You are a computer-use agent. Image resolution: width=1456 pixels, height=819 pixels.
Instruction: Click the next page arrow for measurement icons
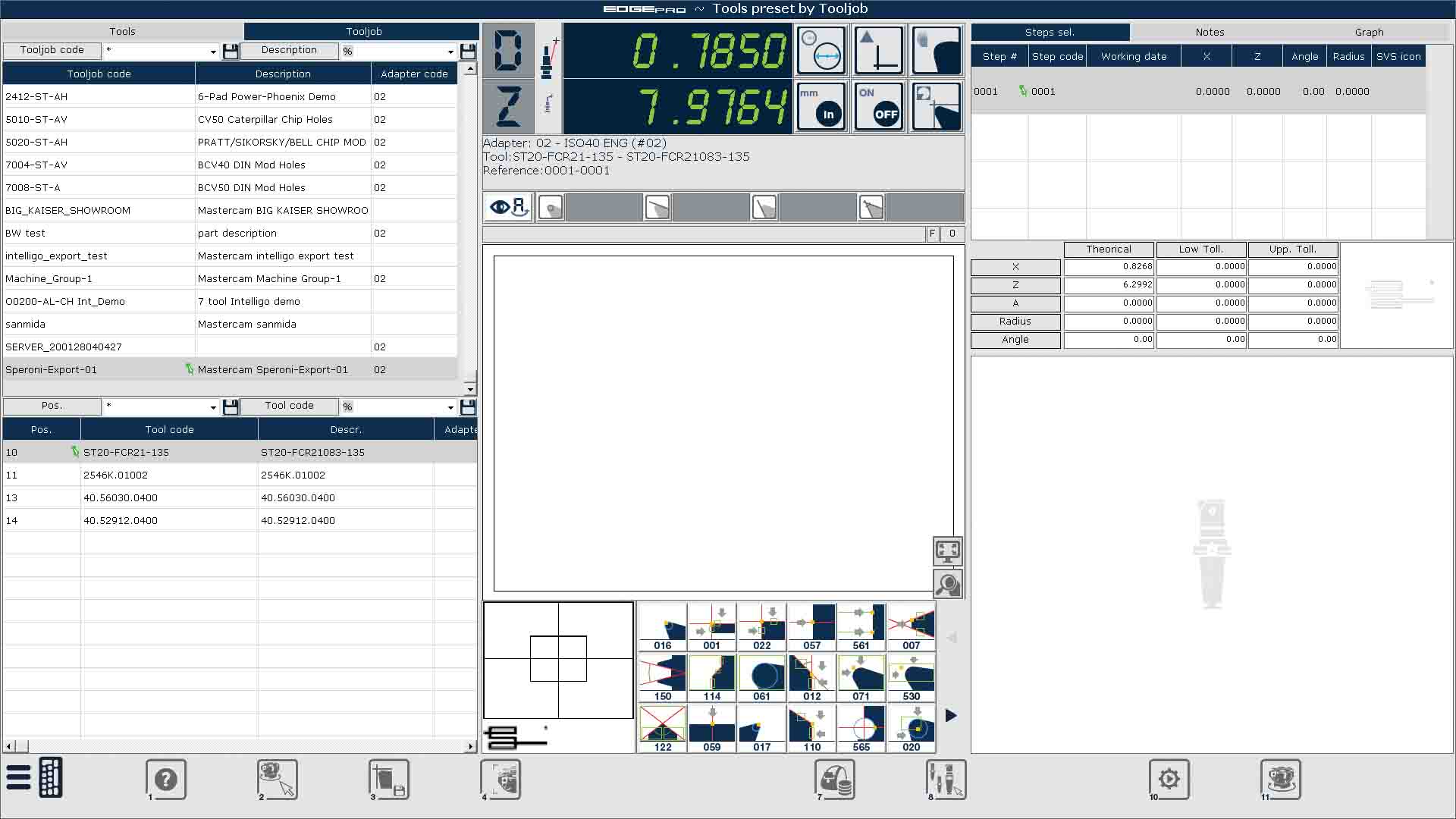(x=951, y=715)
